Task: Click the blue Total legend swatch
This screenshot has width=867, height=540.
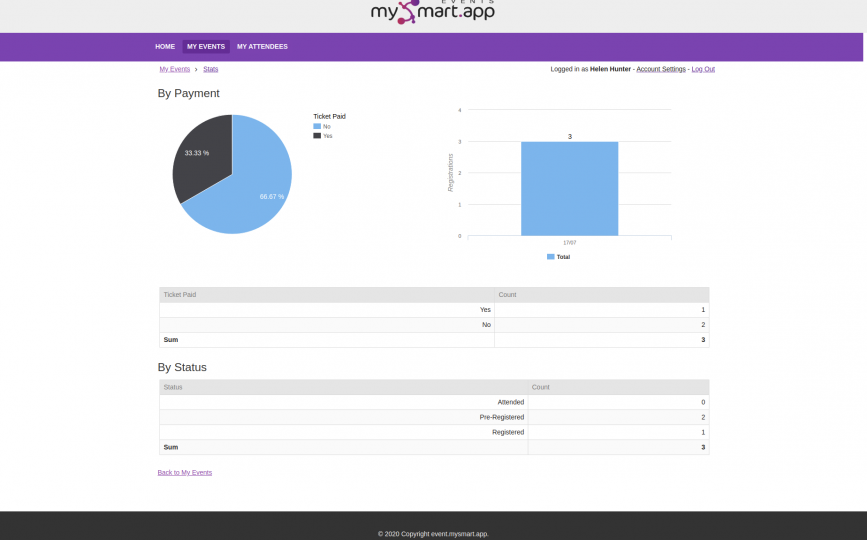Action: pos(550,257)
